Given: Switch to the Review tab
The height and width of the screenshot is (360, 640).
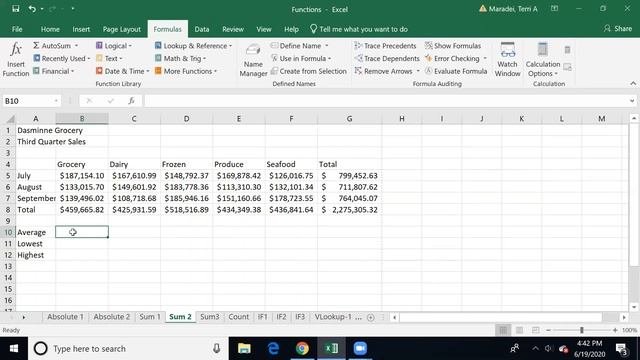Looking at the screenshot, I should (x=233, y=29).
